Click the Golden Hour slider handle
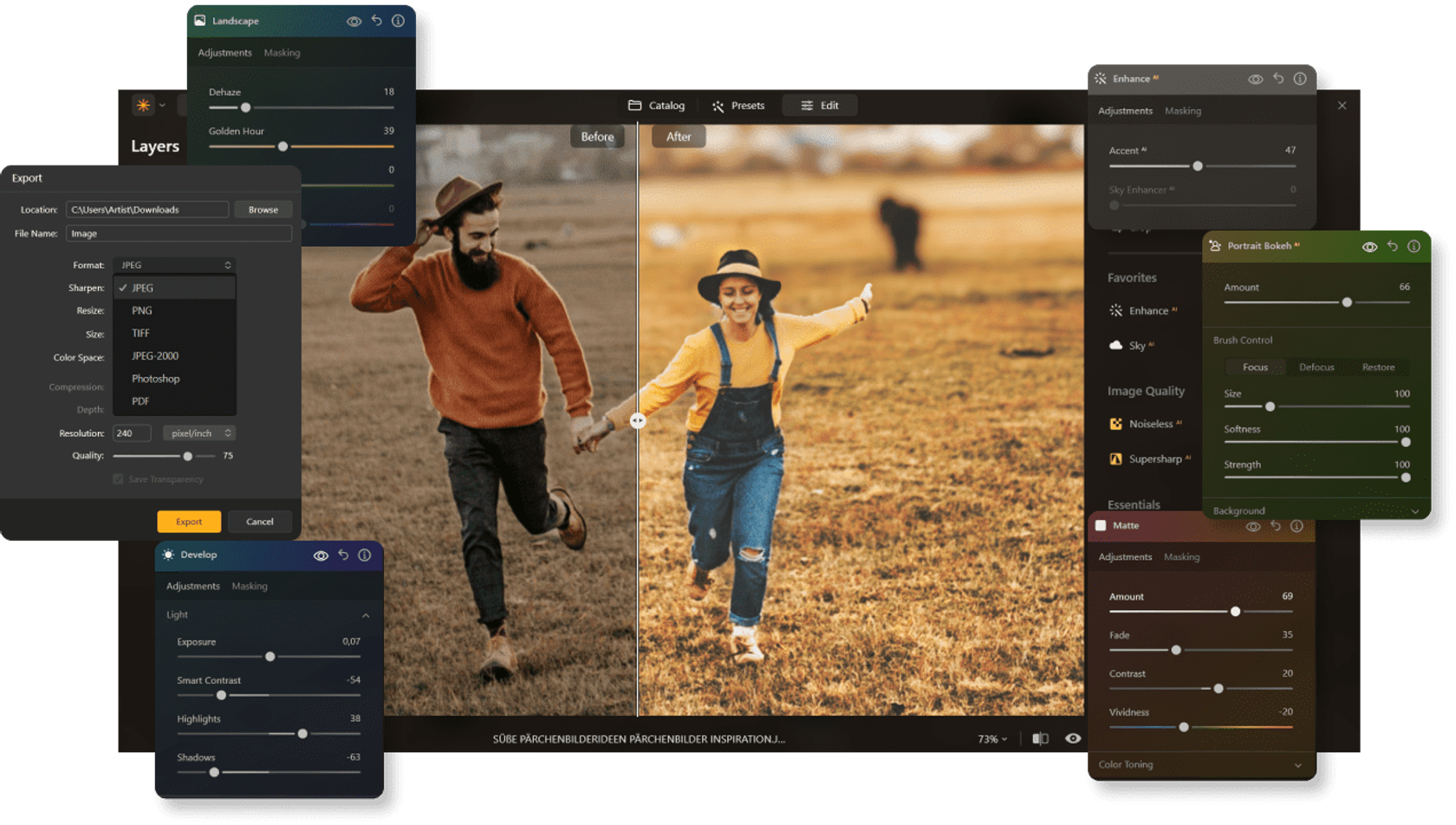 tap(283, 146)
